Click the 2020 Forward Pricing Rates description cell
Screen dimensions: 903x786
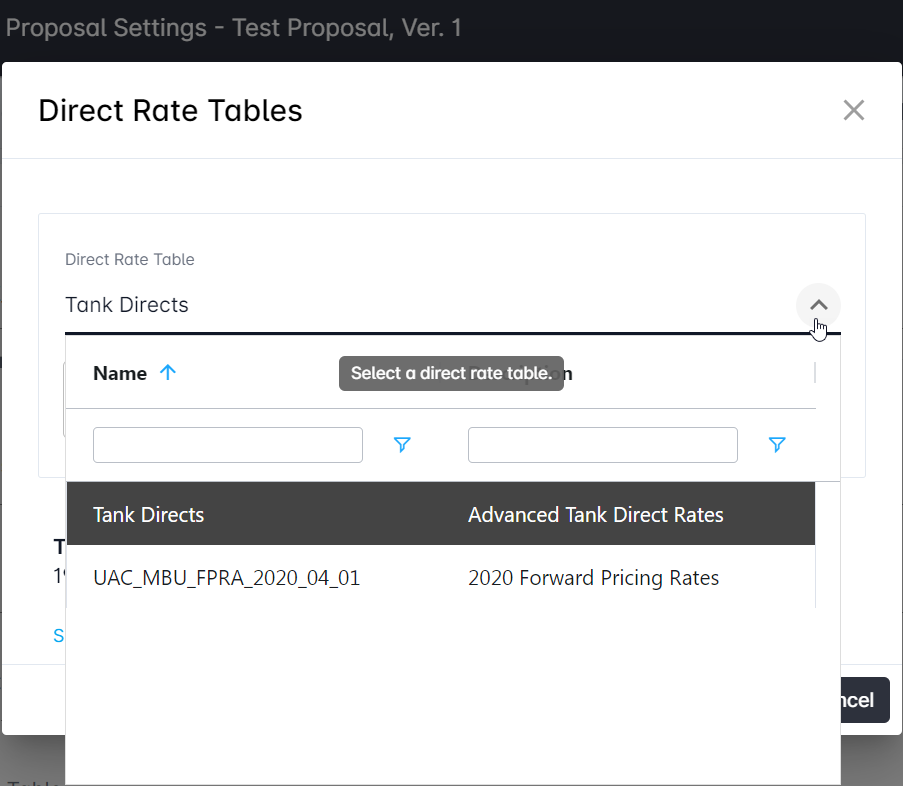pos(593,578)
